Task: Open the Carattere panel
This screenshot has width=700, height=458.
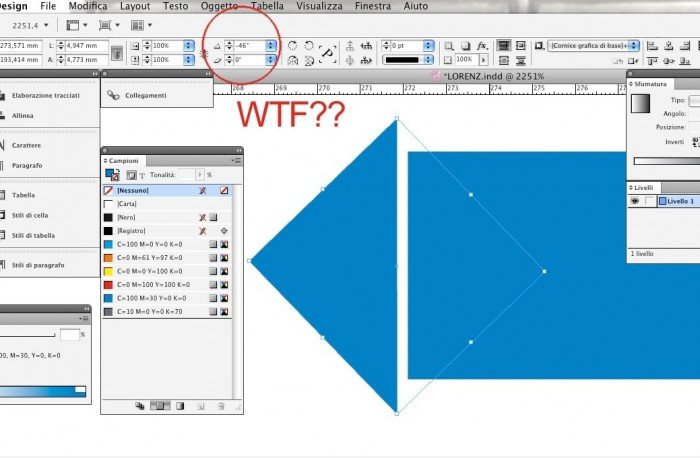Action: click(26, 146)
